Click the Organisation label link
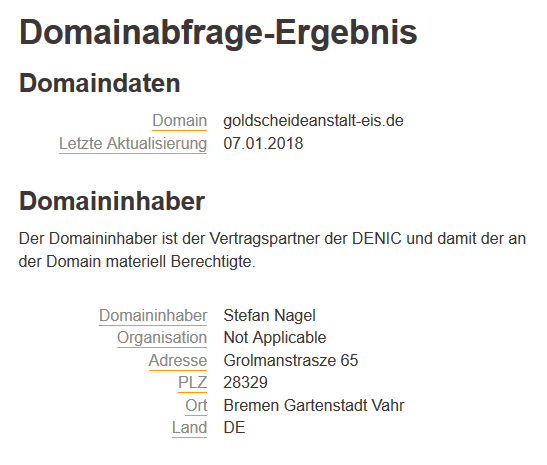 coord(162,338)
